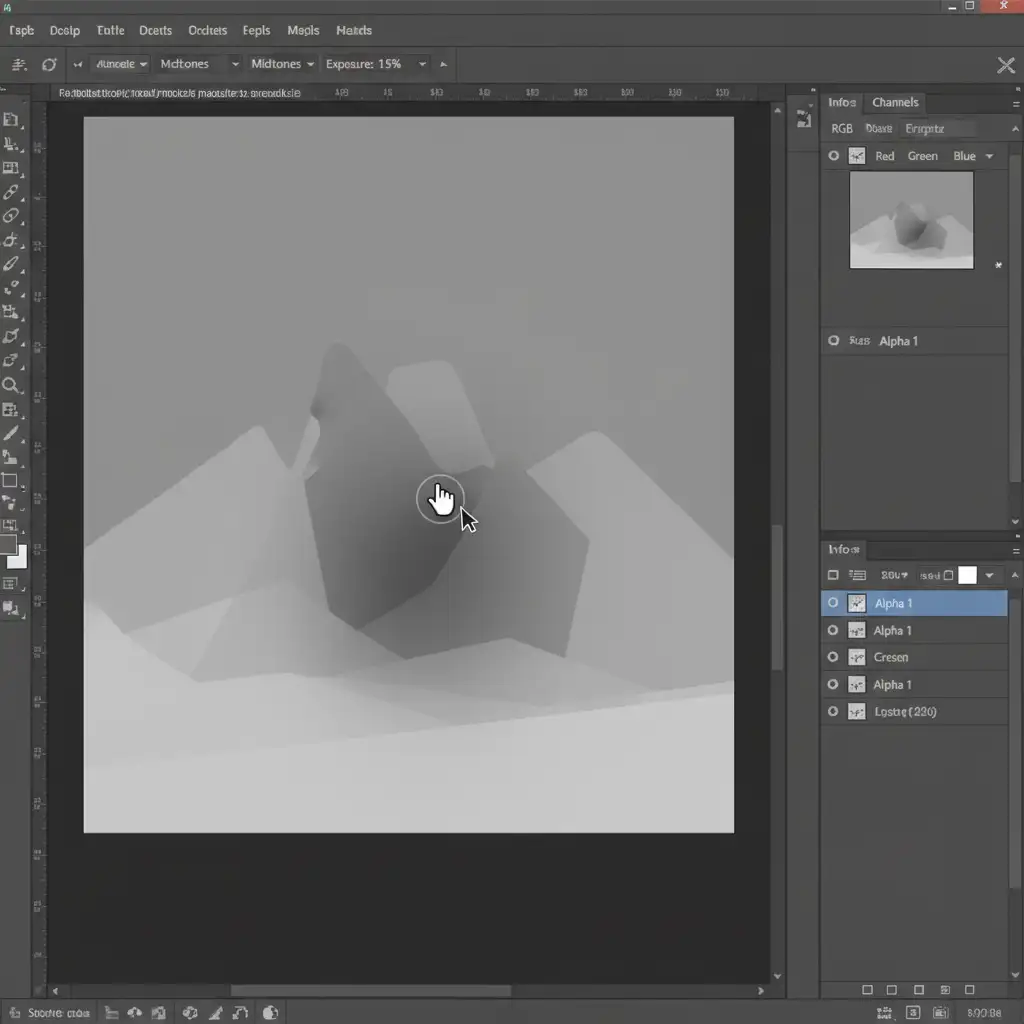Viewport: 1024px width, 1024px height.
Task: Click the RGB button in Channels panel
Action: point(842,128)
